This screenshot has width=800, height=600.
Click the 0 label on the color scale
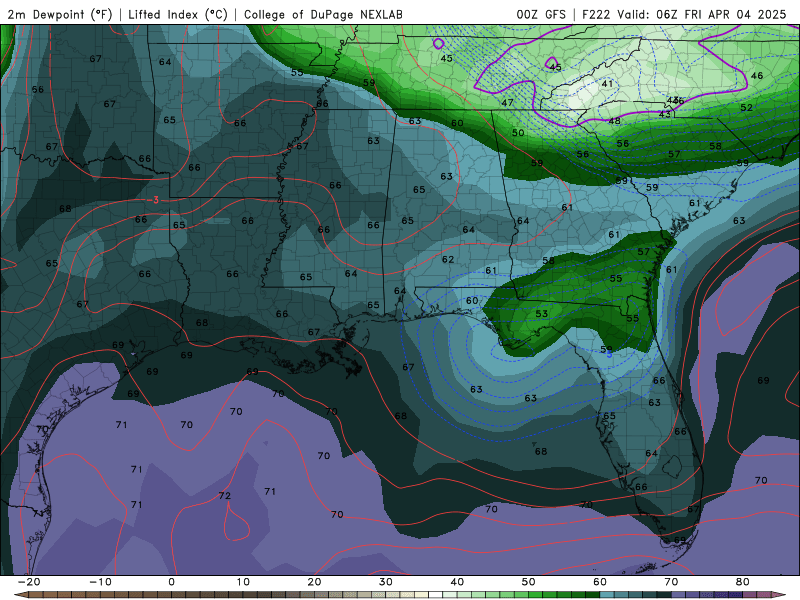pyautogui.click(x=171, y=582)
